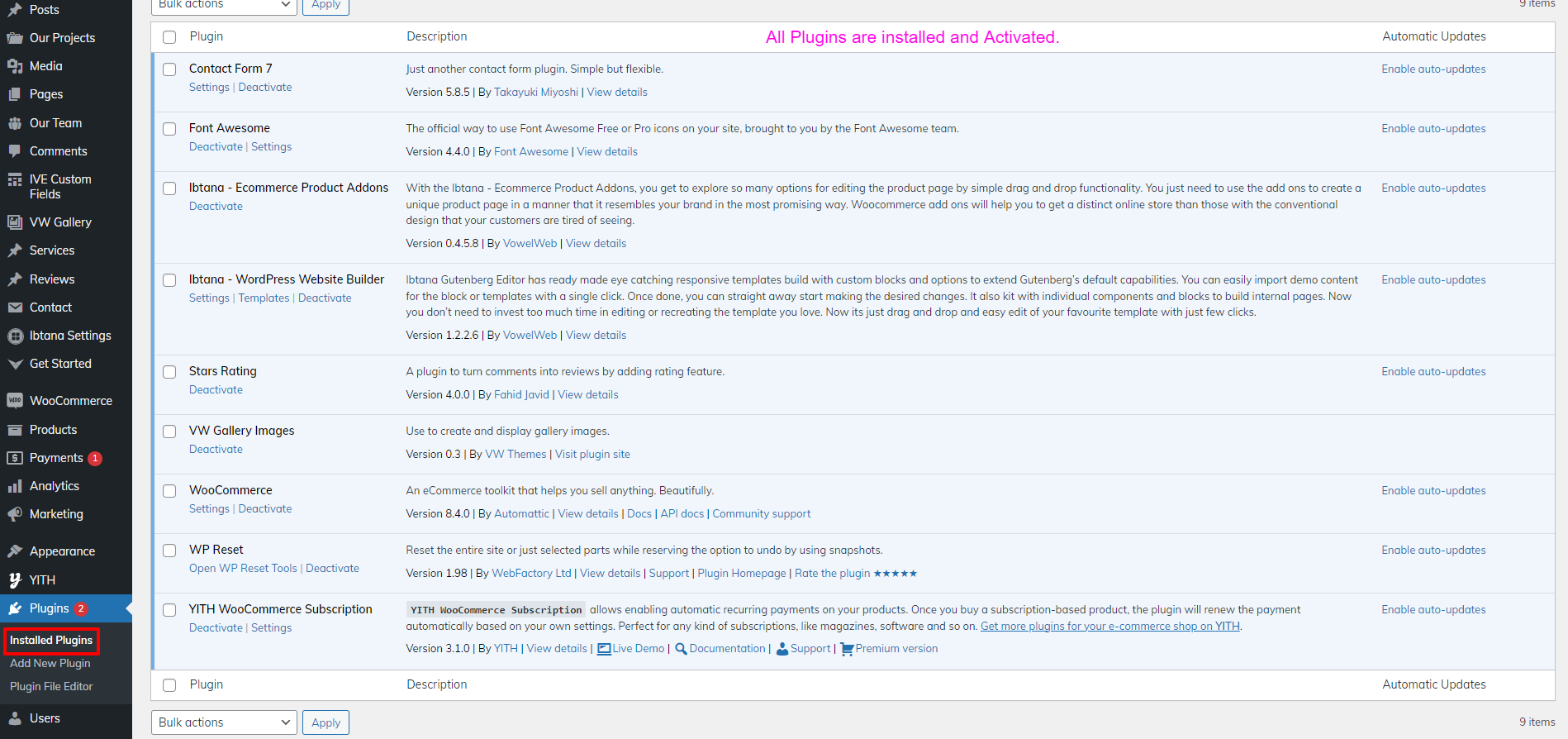Viewport: 1568px width, 739px height.
Task: Click the YITH sidebar icon
Action: [x=15, y=580]
